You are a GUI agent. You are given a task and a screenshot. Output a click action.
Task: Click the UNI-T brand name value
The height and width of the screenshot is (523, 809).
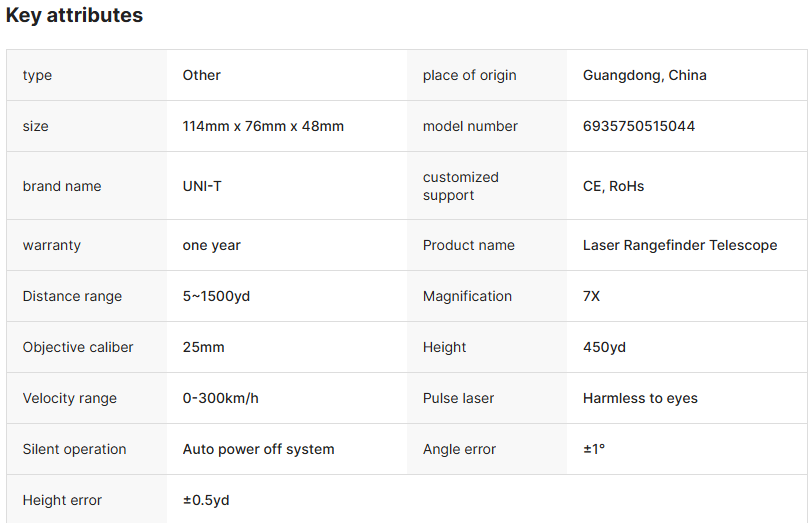click(202, 186)
